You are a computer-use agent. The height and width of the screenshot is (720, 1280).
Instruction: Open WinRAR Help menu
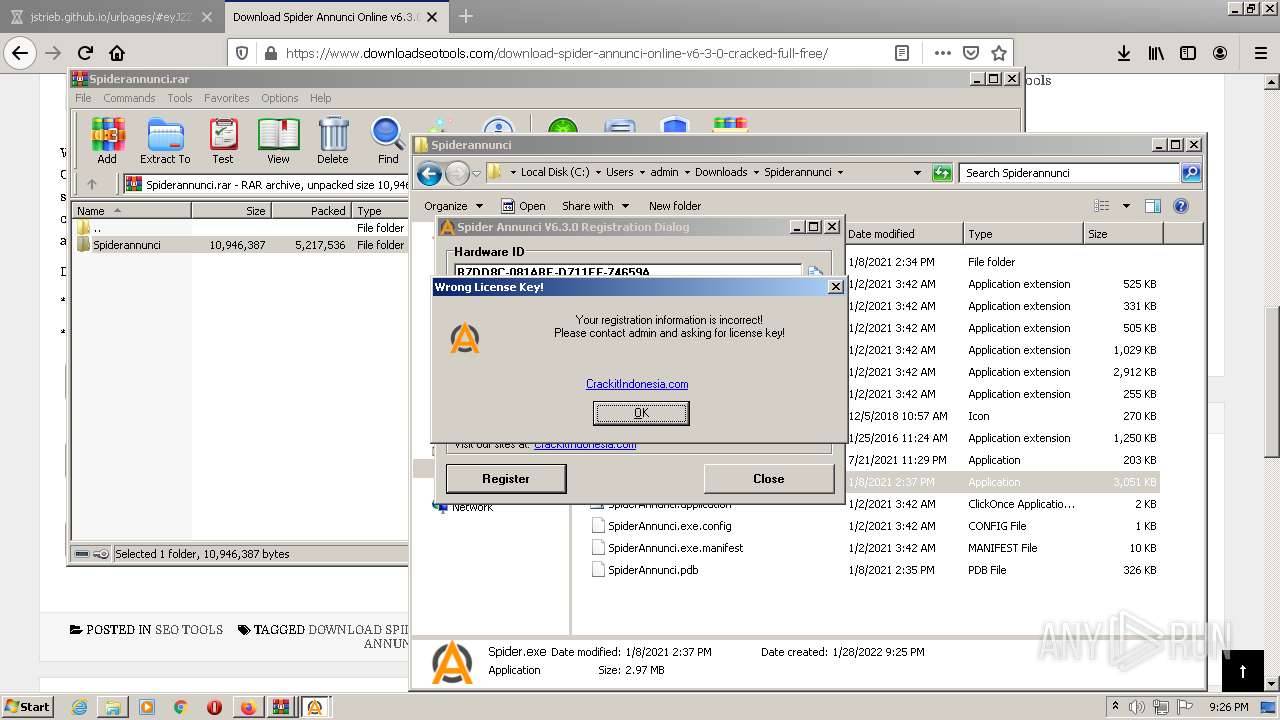click(x=320, y=98)
